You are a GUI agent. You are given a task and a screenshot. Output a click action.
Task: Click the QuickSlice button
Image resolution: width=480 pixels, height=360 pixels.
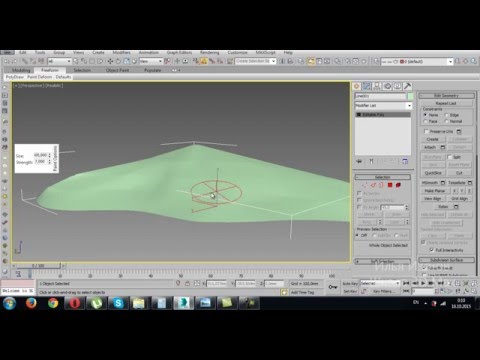tap(433, 173)
